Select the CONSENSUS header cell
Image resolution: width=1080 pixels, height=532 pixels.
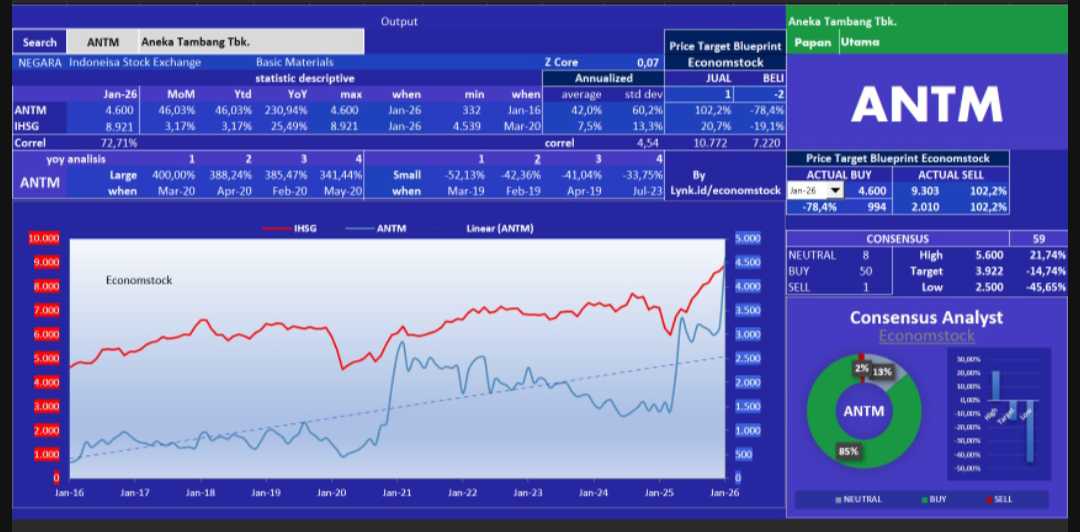click(897, 239)
